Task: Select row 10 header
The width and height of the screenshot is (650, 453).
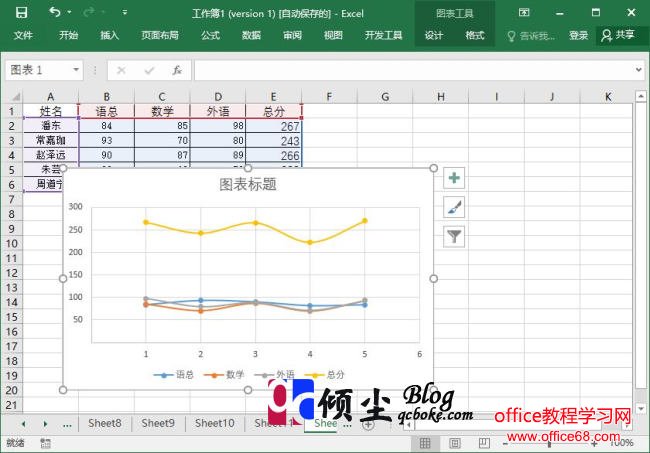Action: [12, 244]
